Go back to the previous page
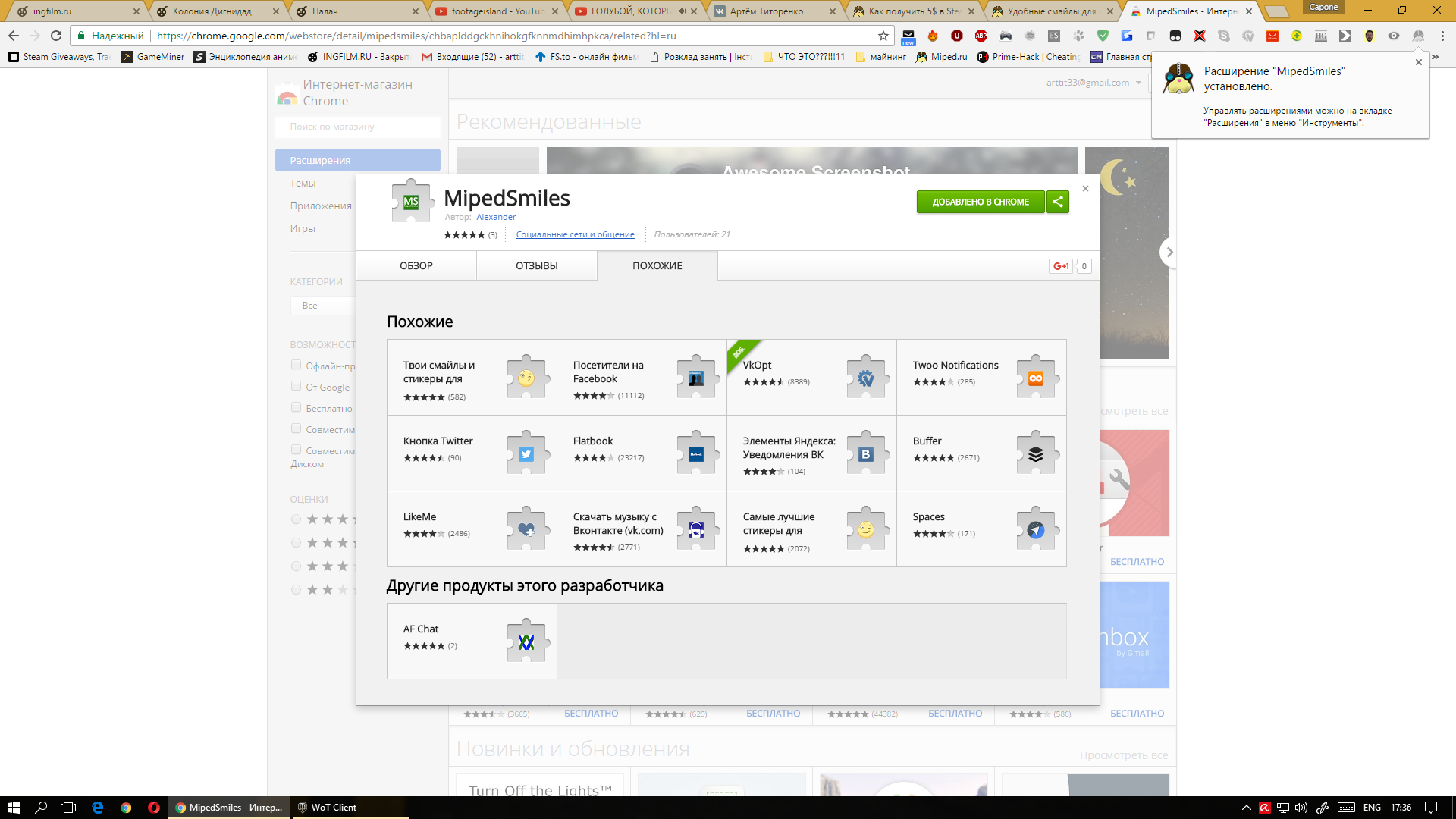Viewport: 1456px width, 819px height. point(14,36)
